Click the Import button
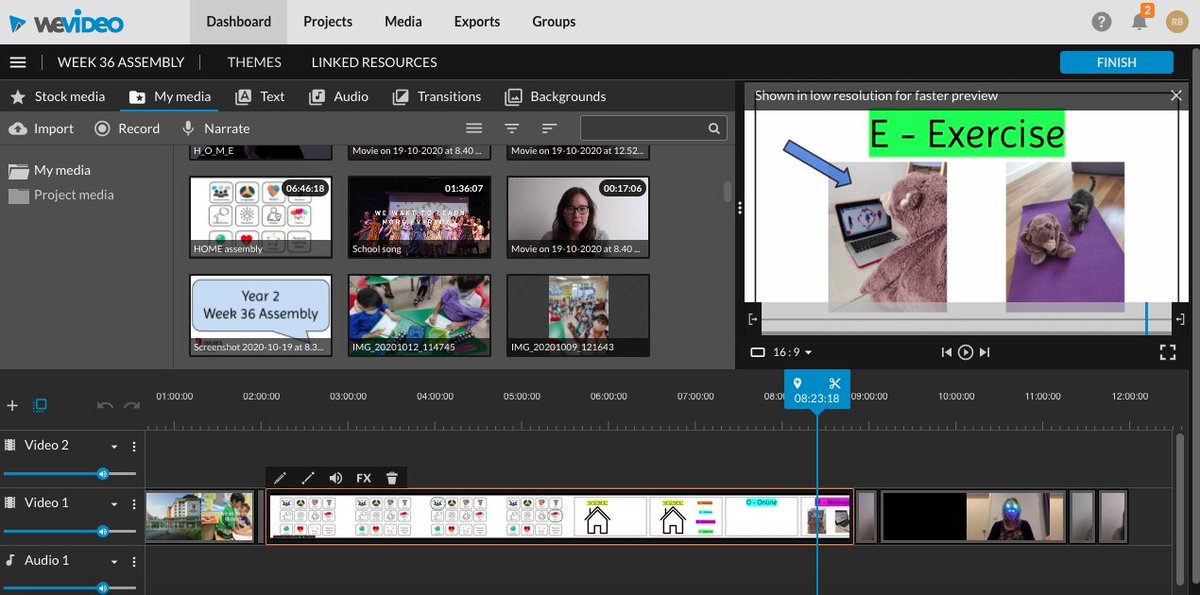This screenshot has height=595, width=1200. [41, 128]
